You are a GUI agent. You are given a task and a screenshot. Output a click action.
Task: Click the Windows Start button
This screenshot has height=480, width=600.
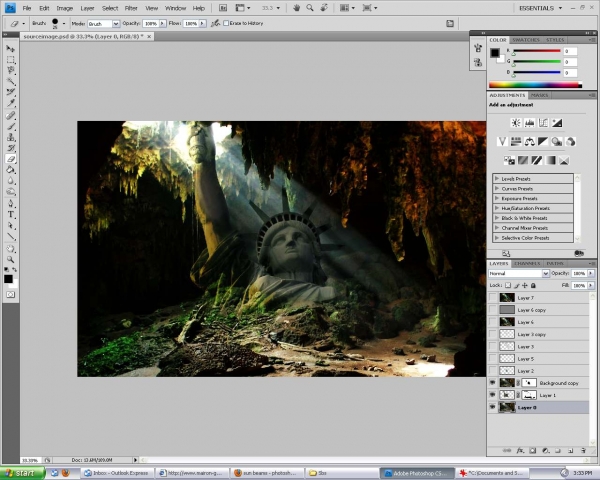[x=22, y=473]
